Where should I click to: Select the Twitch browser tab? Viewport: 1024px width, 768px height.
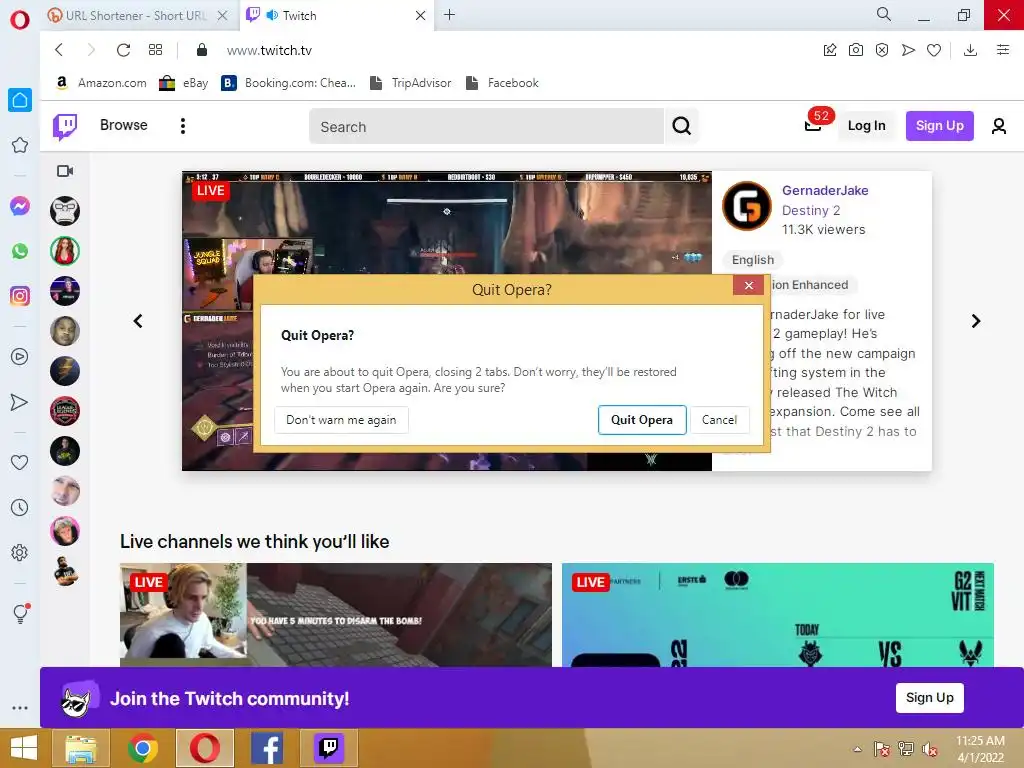[336, 16]
